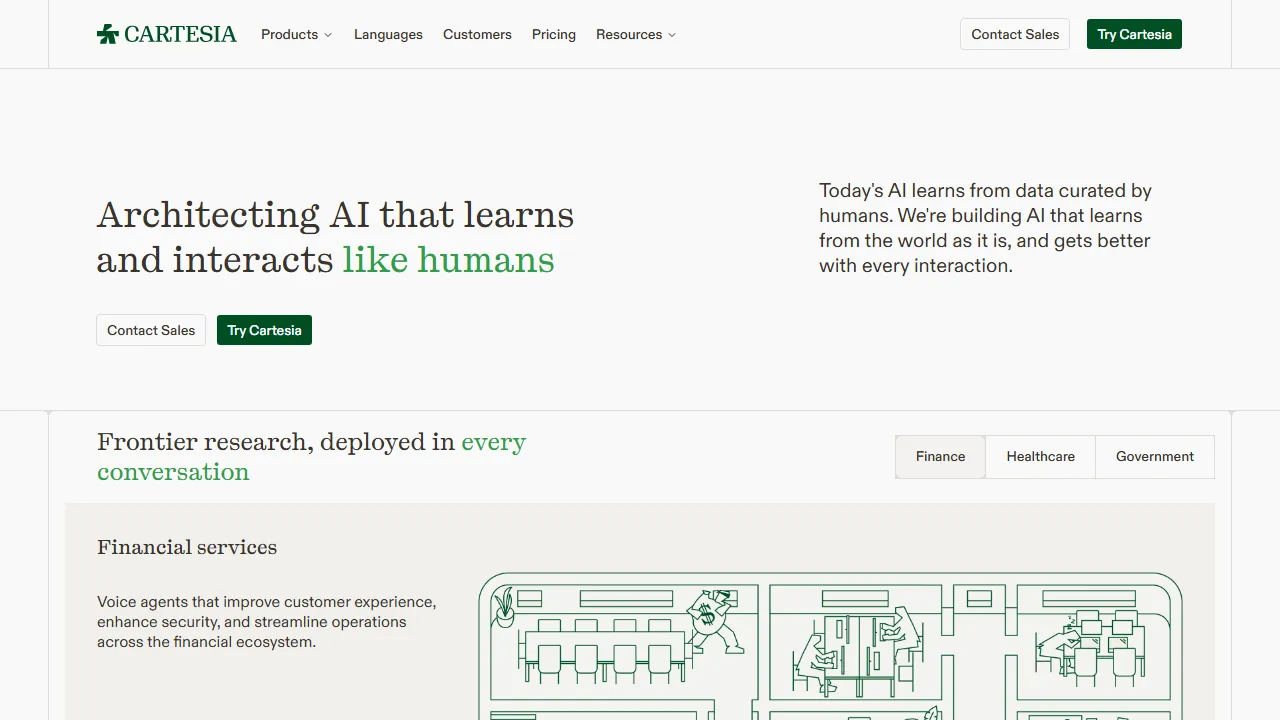
Task: Switch to the Healthcare tab
Action: coord(1040,457)
